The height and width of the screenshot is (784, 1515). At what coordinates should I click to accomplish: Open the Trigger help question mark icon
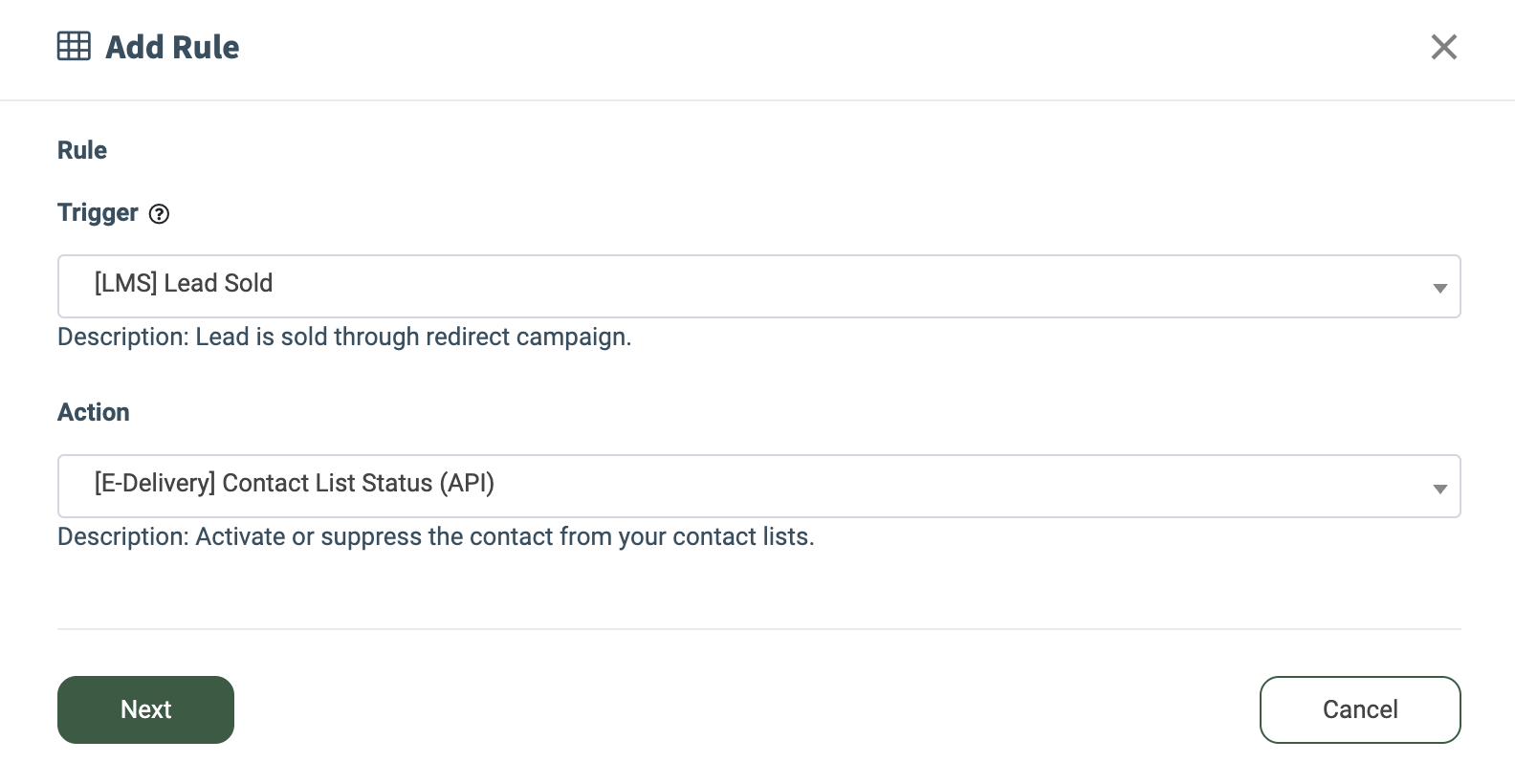pos(160,214)
